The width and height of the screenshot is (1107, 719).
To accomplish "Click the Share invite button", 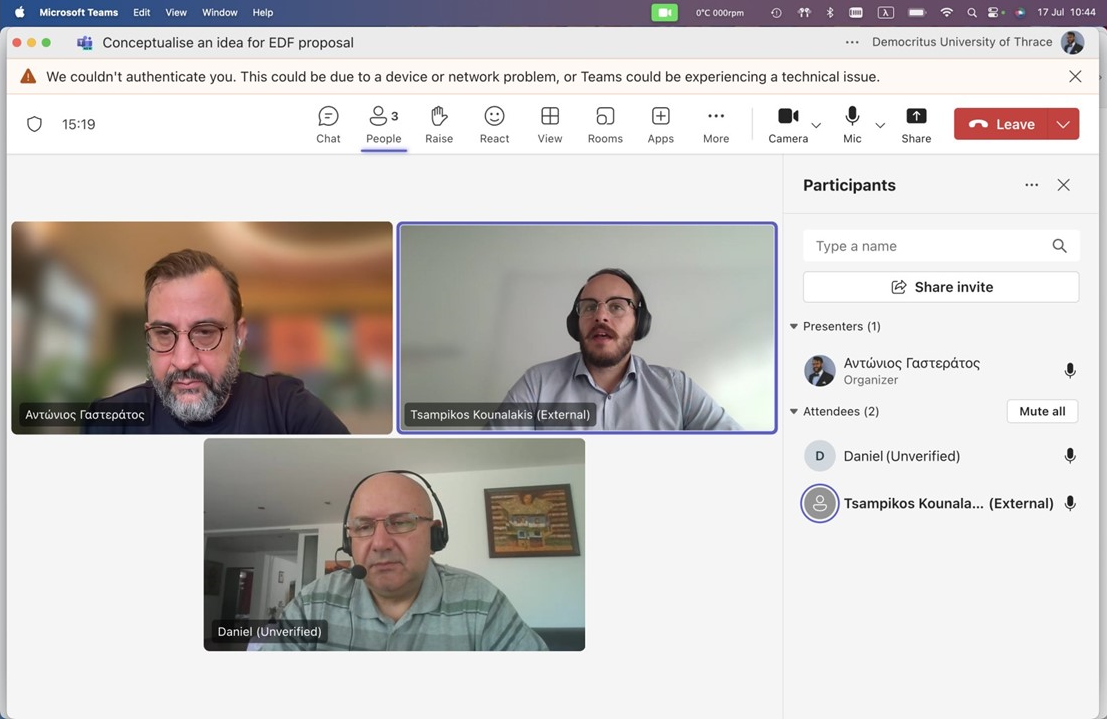I will click(941, 287).
